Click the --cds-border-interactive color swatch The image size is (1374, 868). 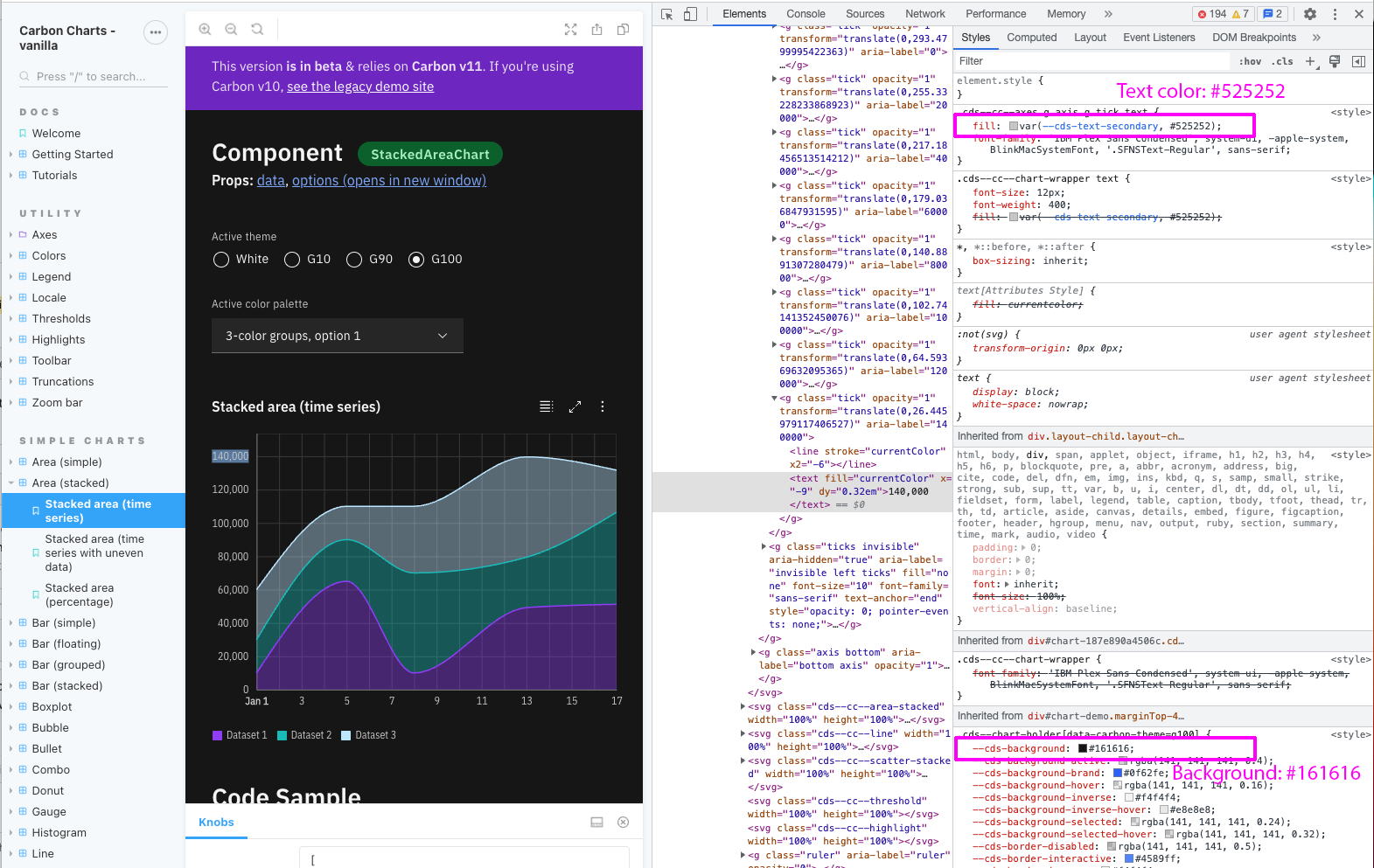[1129, 858]
